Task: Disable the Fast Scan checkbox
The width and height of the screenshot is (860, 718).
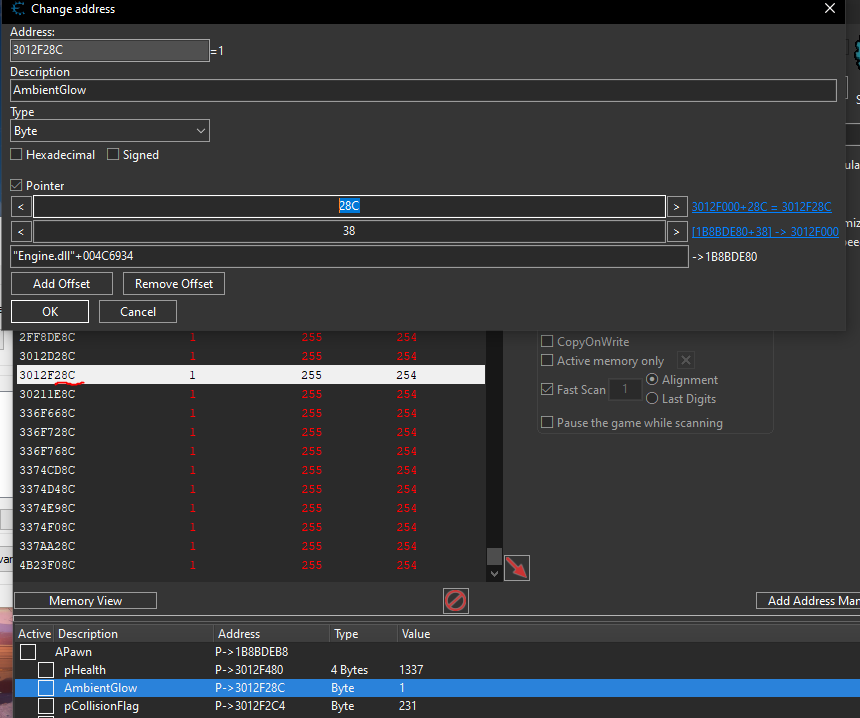Action: (547, 389)
